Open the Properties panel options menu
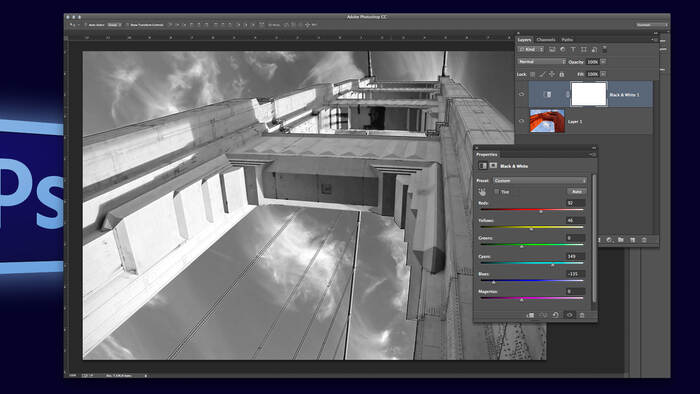The height and width of the screenshot is (394, 700). [592, 154]
